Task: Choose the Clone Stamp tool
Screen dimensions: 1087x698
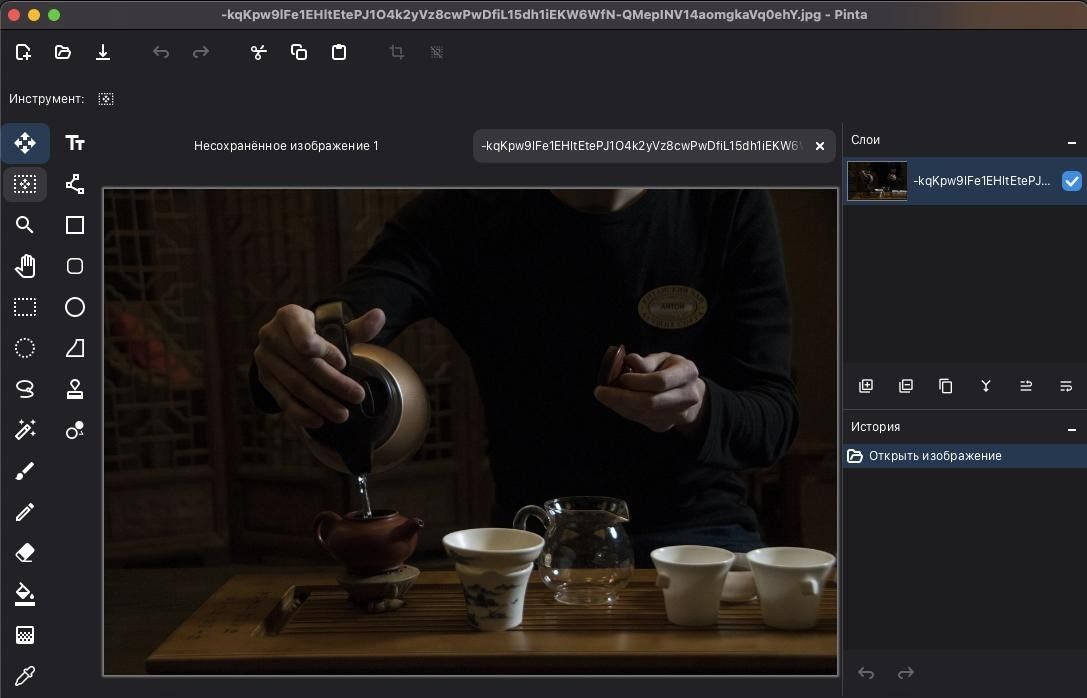Action: click(x=75, y=389)
